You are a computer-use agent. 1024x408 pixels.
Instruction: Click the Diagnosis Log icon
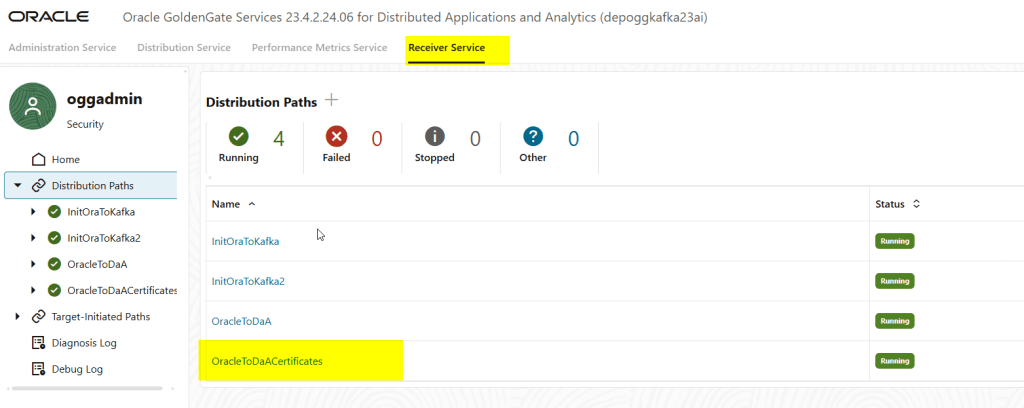[x=39, y=343]
